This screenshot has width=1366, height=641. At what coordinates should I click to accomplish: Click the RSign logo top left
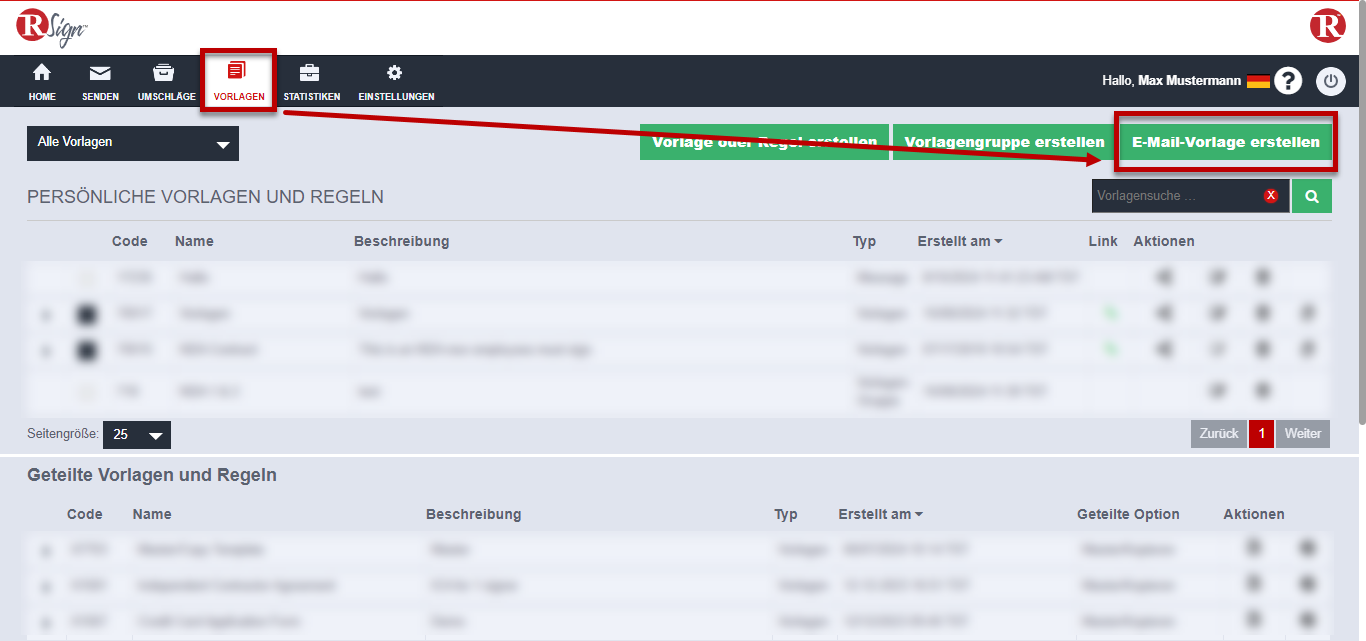click(52, 27)
